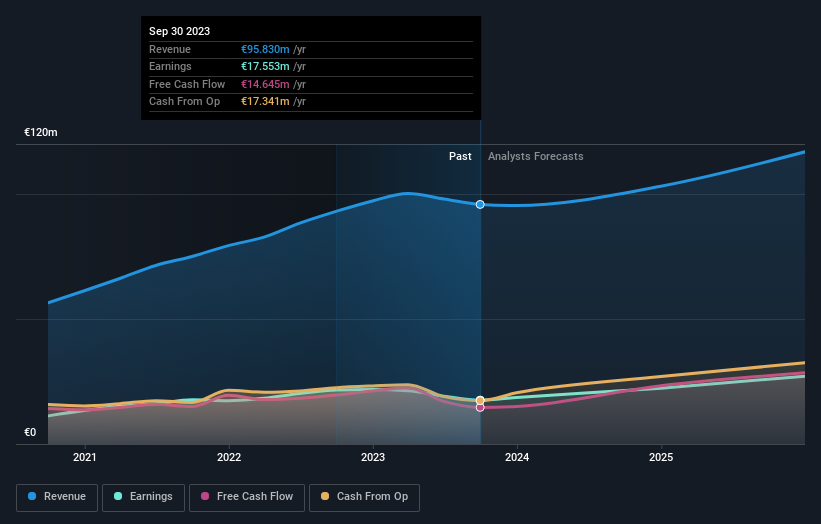Click the 2025 x-axis label
821x524 pixels.
tap(661, 457)
